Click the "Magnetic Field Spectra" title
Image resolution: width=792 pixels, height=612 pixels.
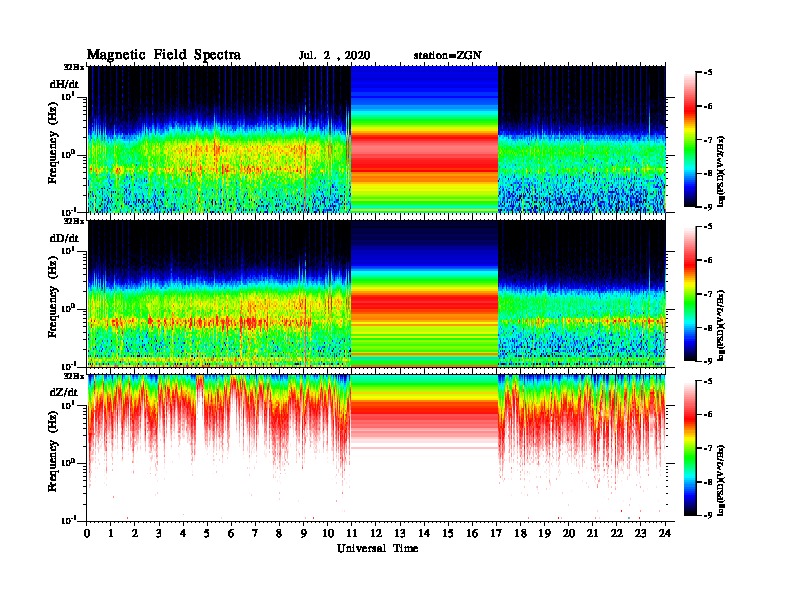click(x=164, y=55)
